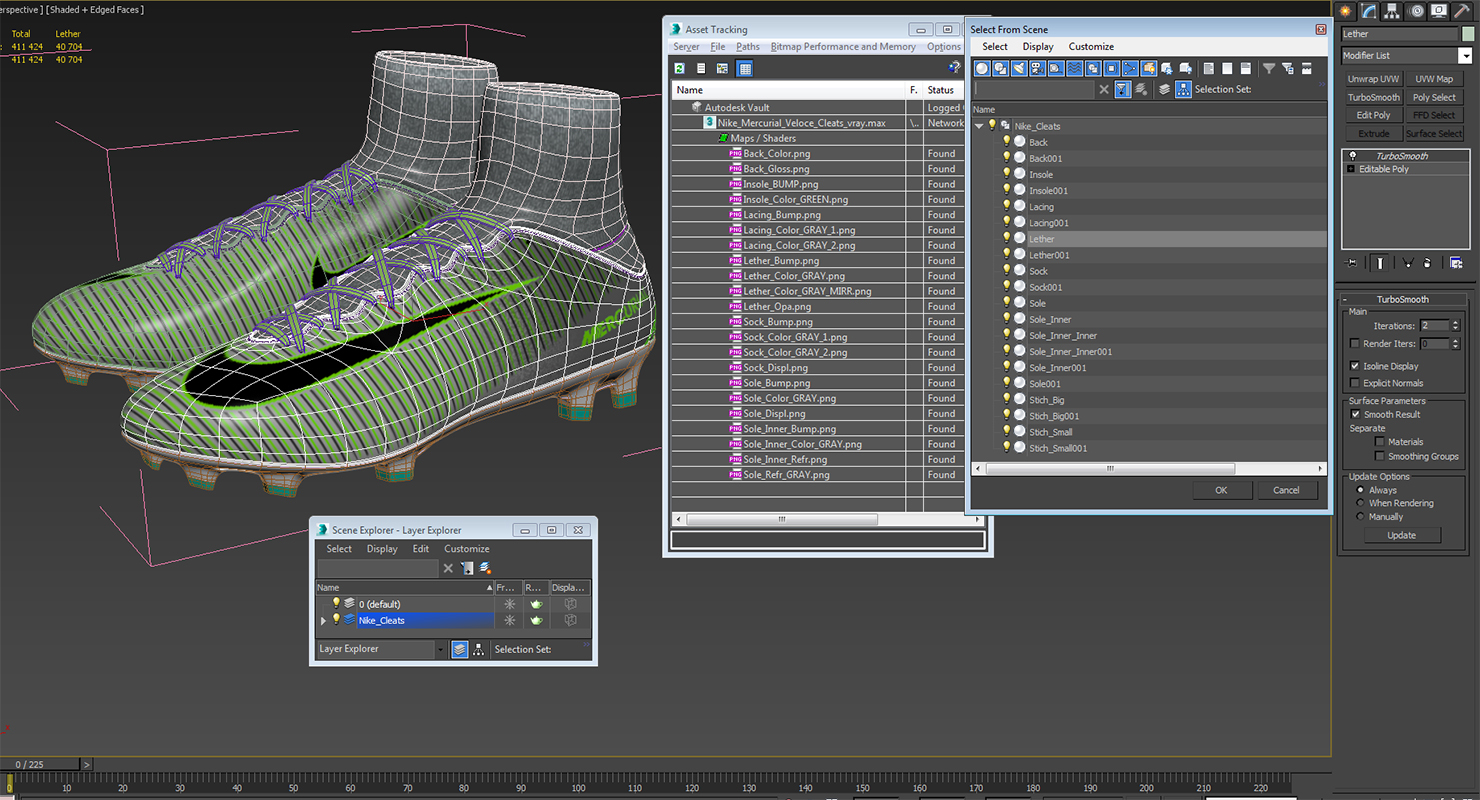Open the Display command panel tab
Screen dimensions: 1480x800
(x=1439, y=11)
